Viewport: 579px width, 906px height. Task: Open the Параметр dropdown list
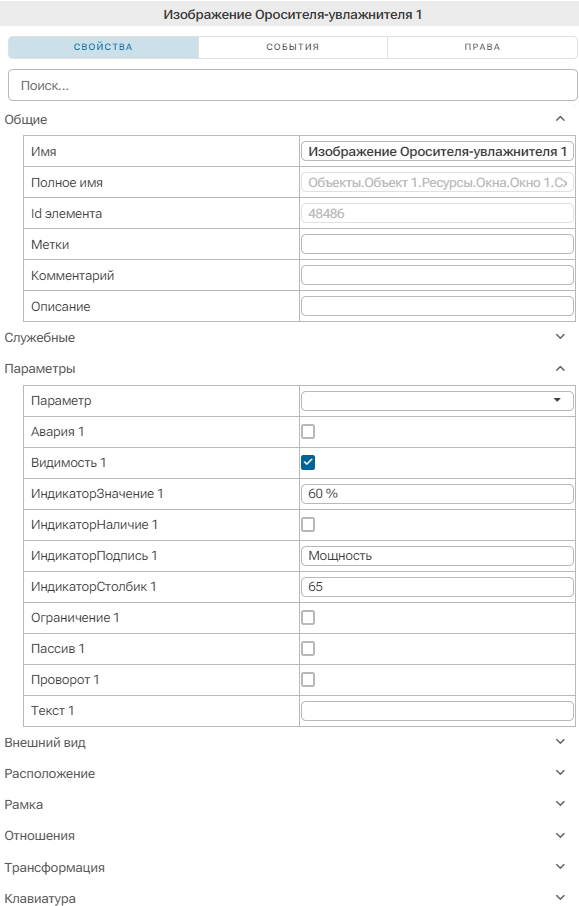pyautogui.click(x=437, y=400)
